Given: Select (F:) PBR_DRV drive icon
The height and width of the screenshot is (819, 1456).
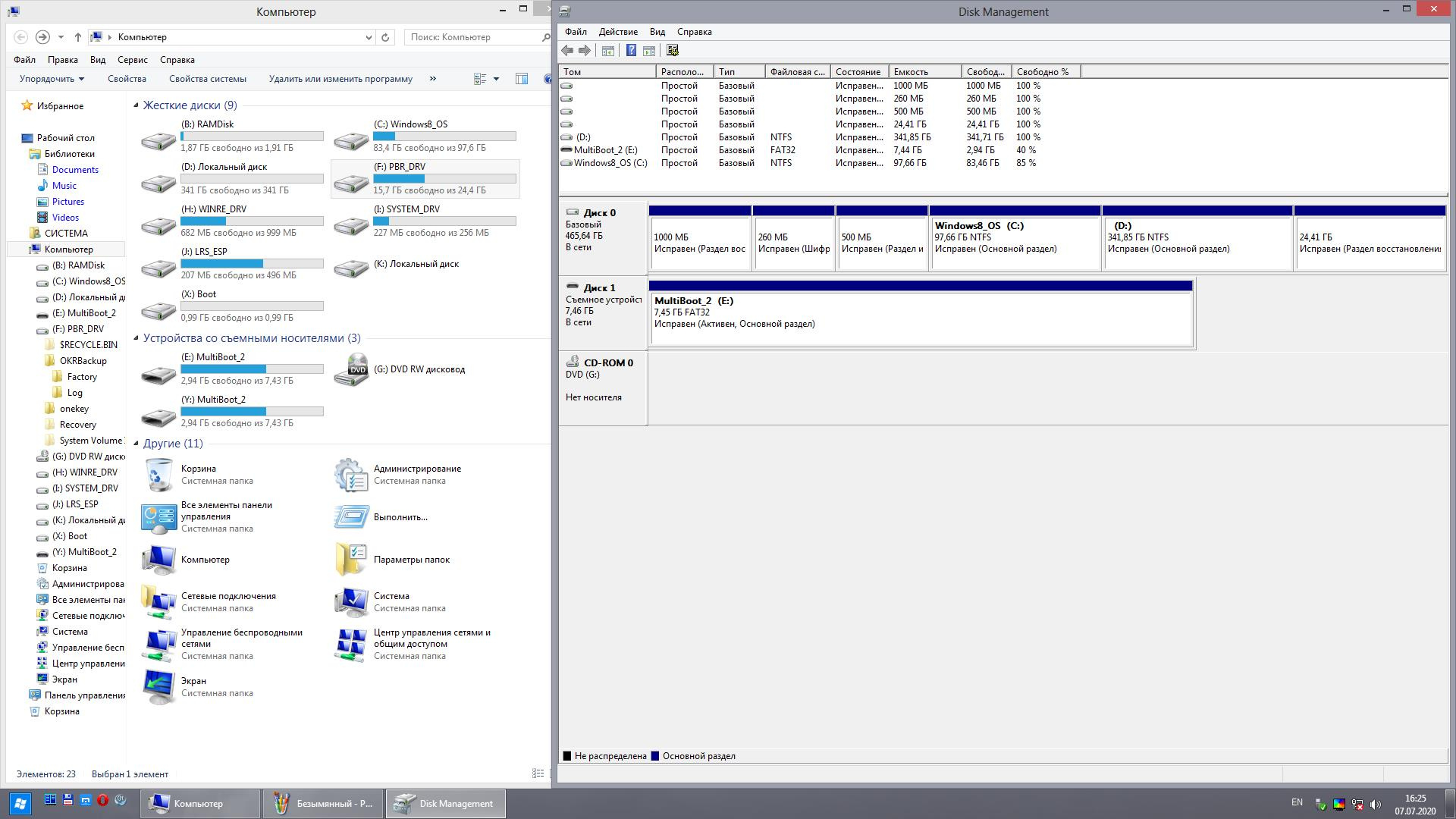Looking at the screenshot, I should 351,183.
